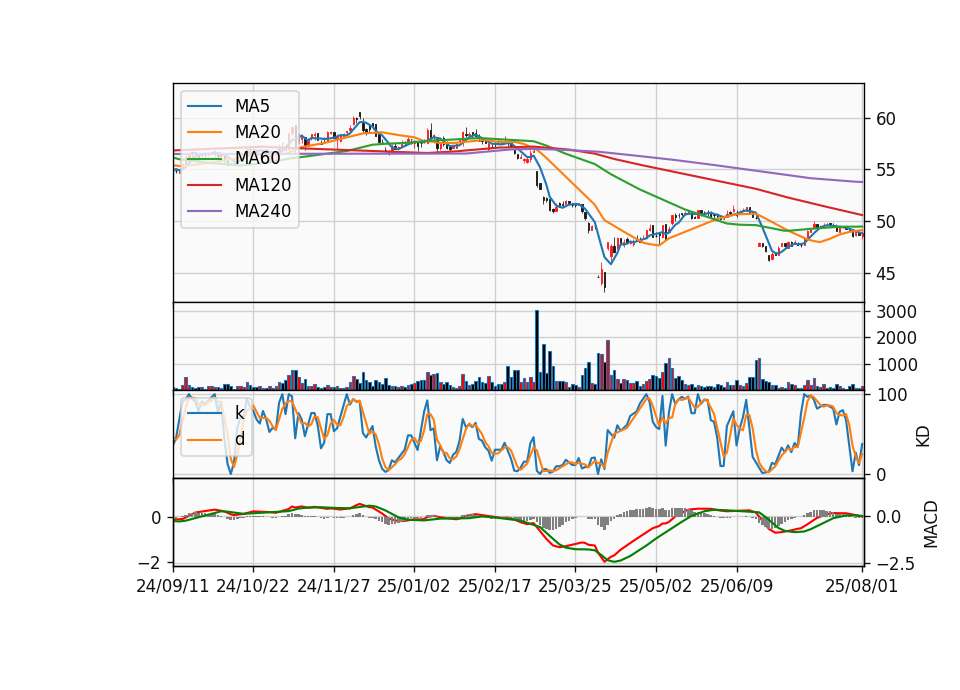Screen dimensions: 960x690
Task: Click the 55 price axis tick label
Action: (886, 170)
